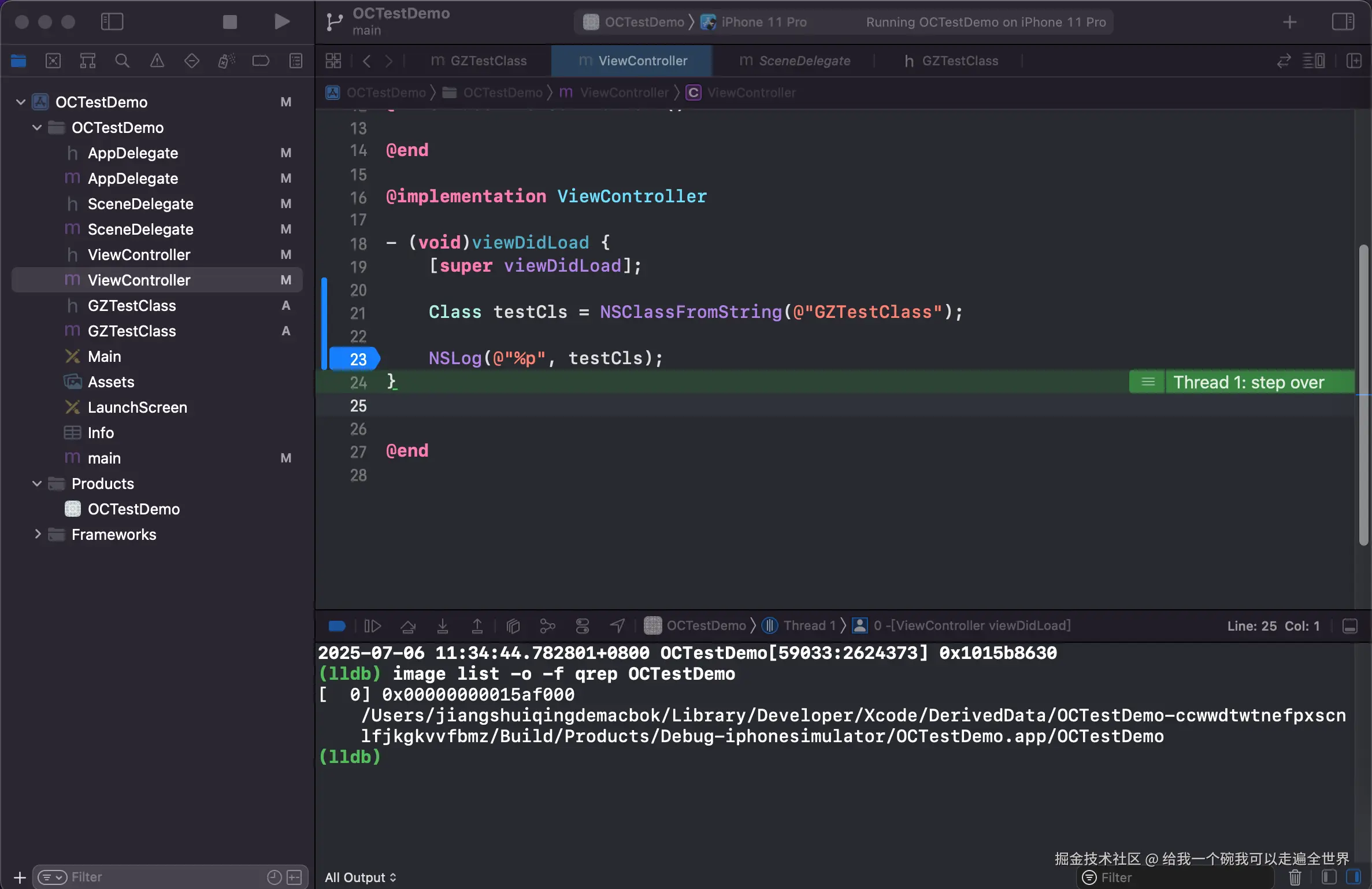Open the All Output dropdown
The image size is (1372, 889).
361,877
